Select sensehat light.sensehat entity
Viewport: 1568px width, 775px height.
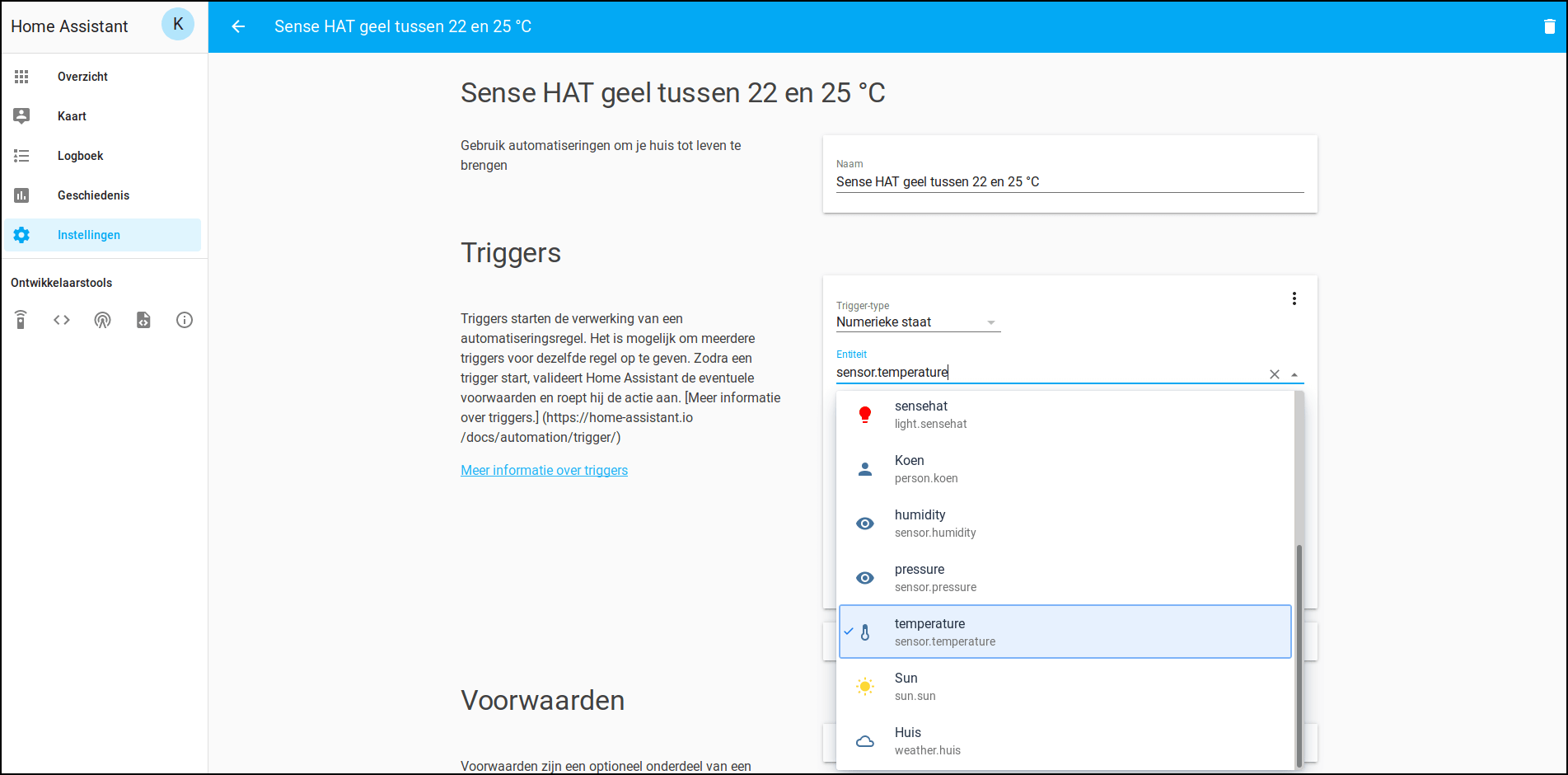[x=1065, y=415]
